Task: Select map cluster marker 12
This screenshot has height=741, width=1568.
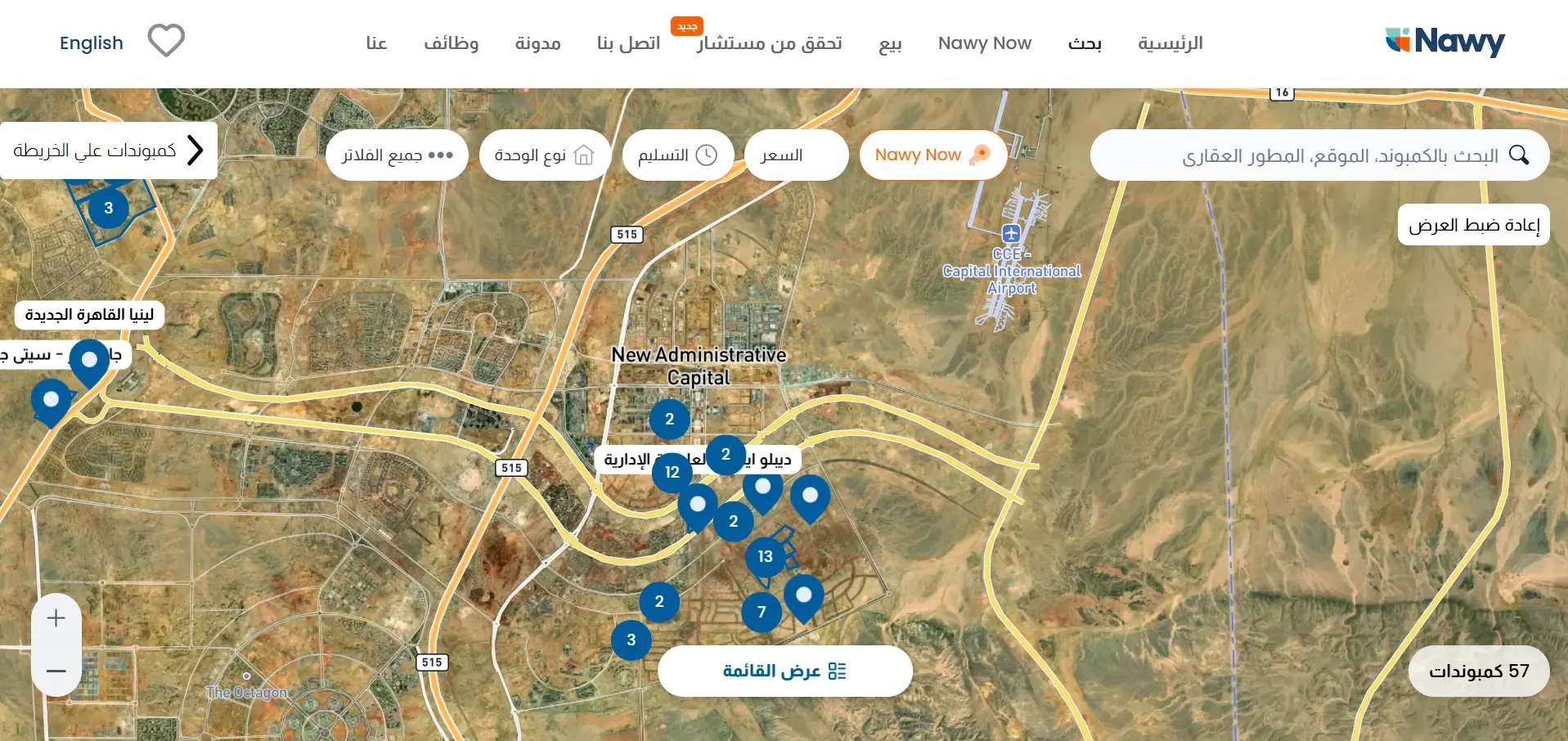Action: click(x=672, y=472)
